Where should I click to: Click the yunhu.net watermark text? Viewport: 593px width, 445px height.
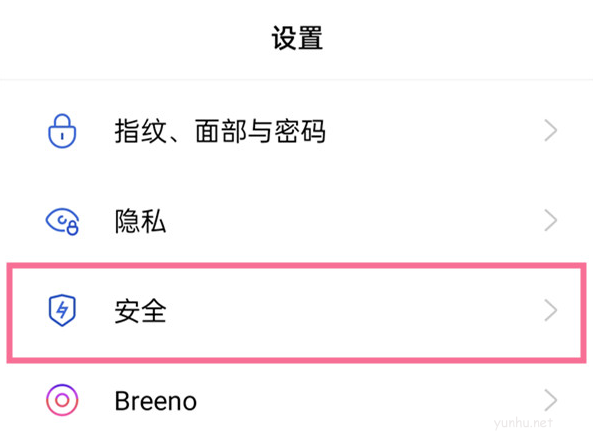pos(523,423)
